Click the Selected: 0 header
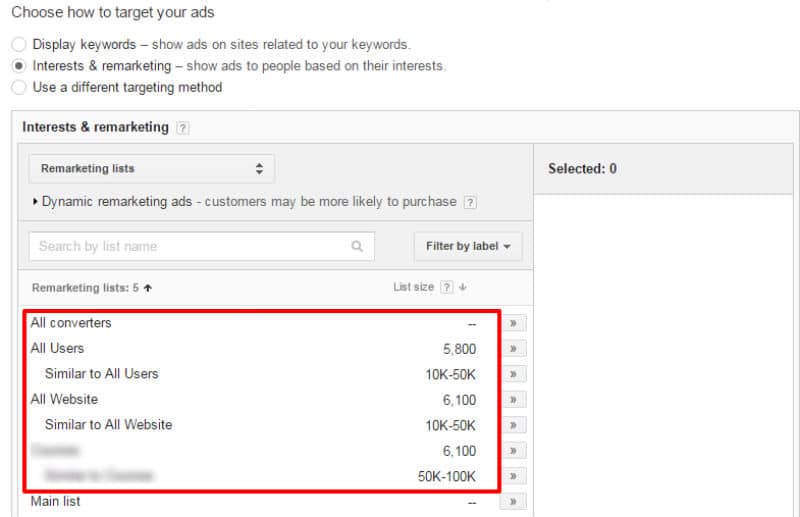The image size is (800, 517). click(582, 169)
